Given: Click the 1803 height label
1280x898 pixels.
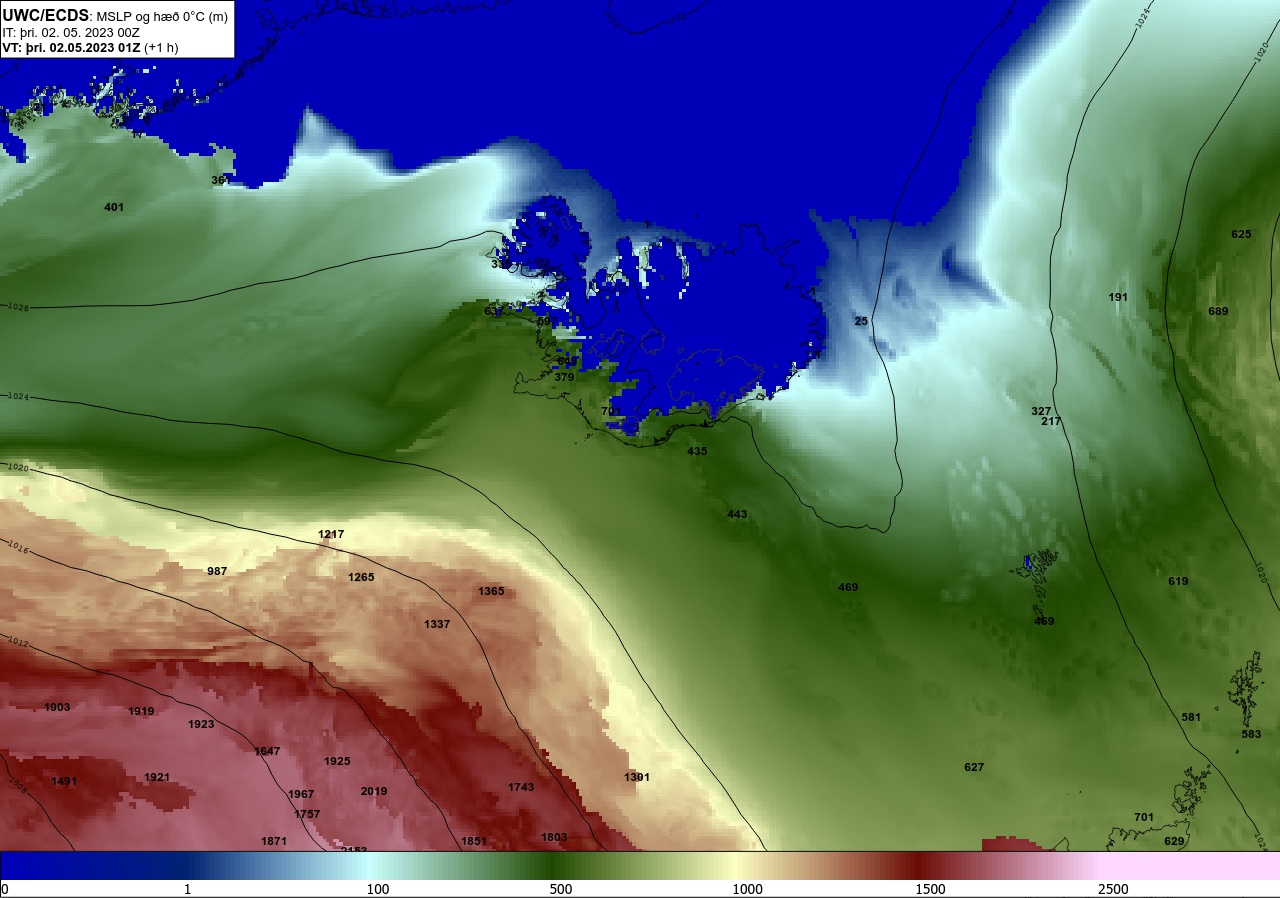Looking at the screenshot, I should (x=554, y=837).
